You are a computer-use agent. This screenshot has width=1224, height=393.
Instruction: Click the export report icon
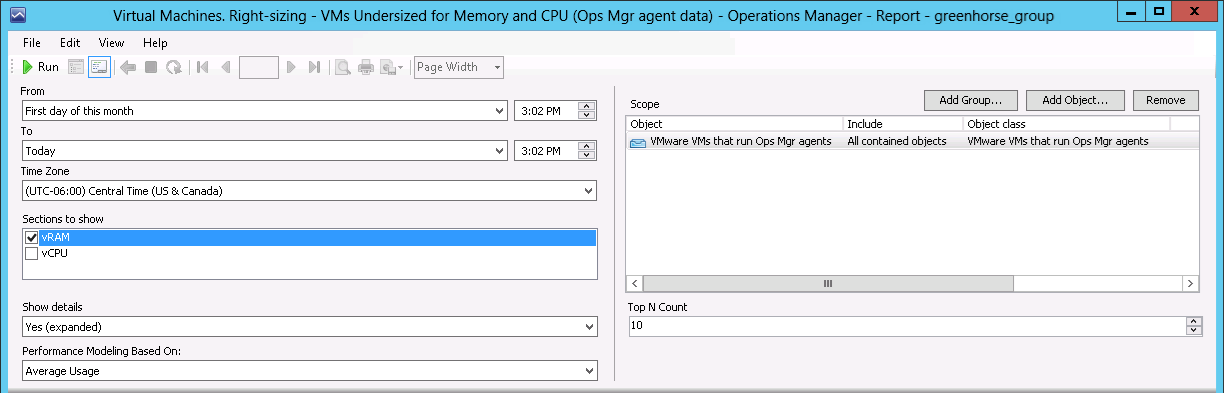tap(393, 67)
